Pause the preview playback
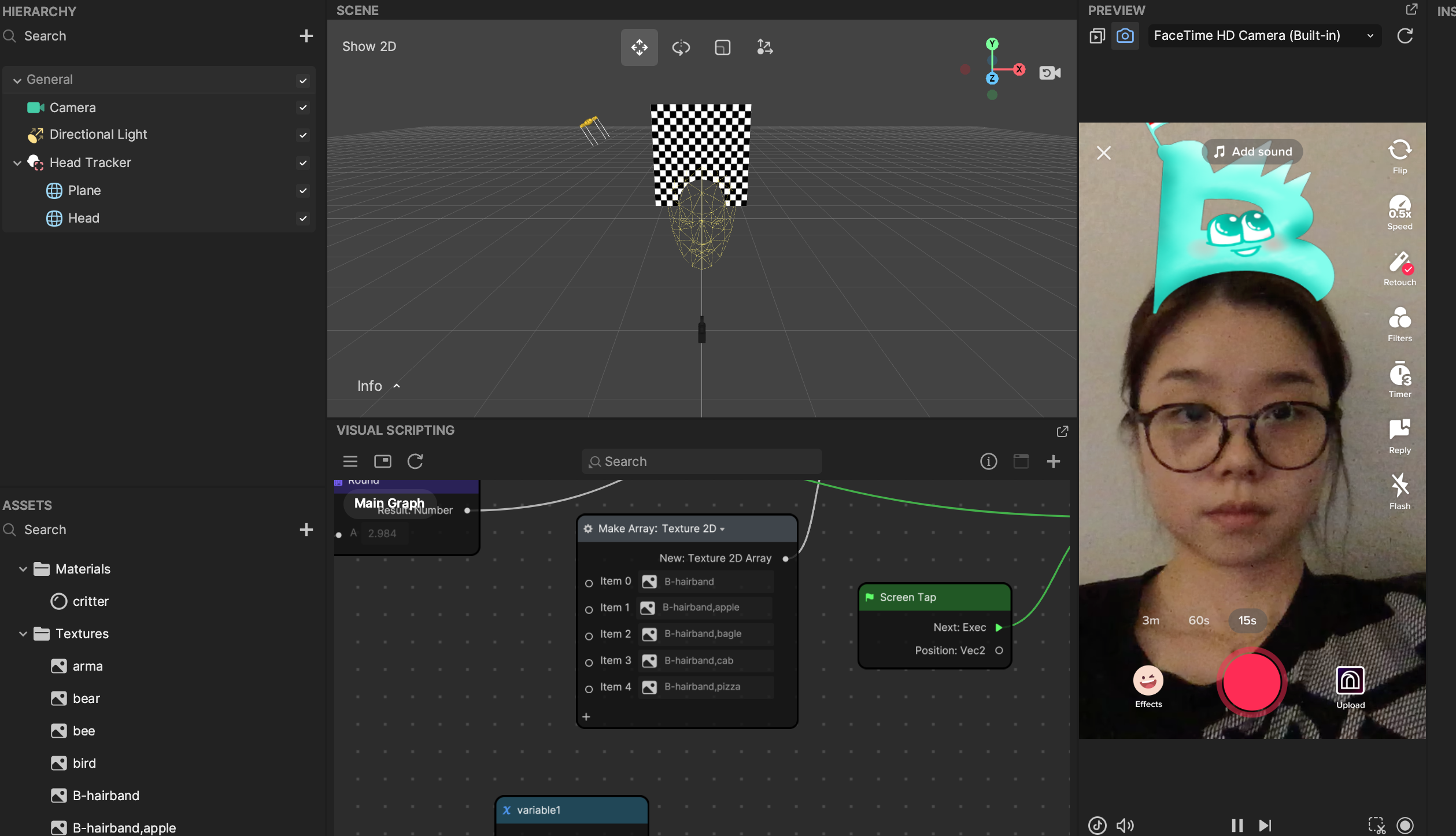This screenshot has height=836, width=1456. click(1237, 825)
